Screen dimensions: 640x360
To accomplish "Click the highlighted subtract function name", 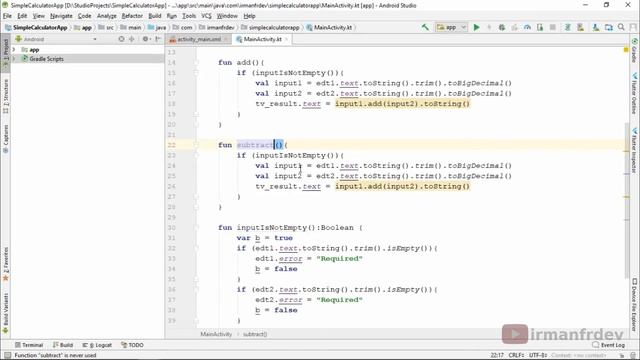I will point(255,145).
